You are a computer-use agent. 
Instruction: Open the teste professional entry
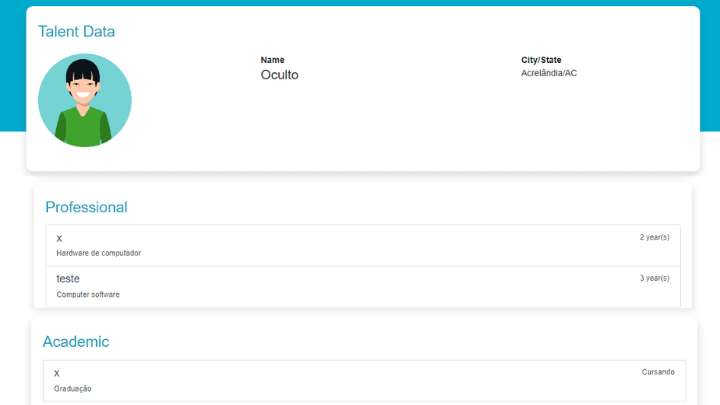tap(68, 279)
